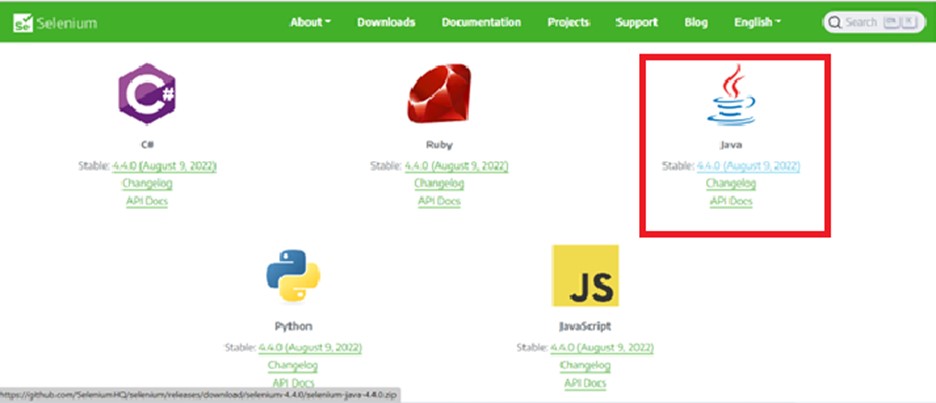Open the JavaScript Changelog link

pyautogui.click(x=585, y=365)
